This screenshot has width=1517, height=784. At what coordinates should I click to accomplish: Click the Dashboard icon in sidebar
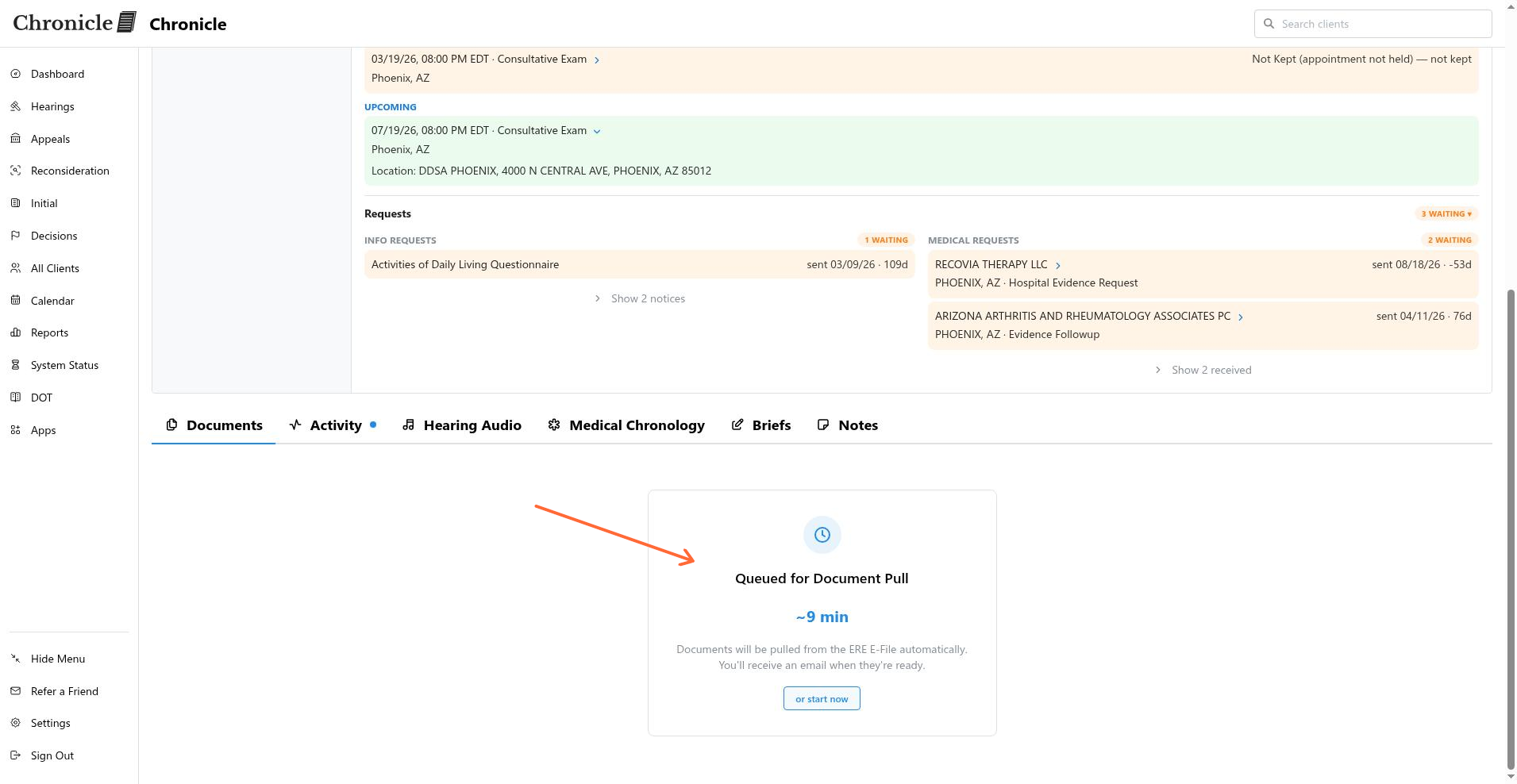click(x=15, y=74)
